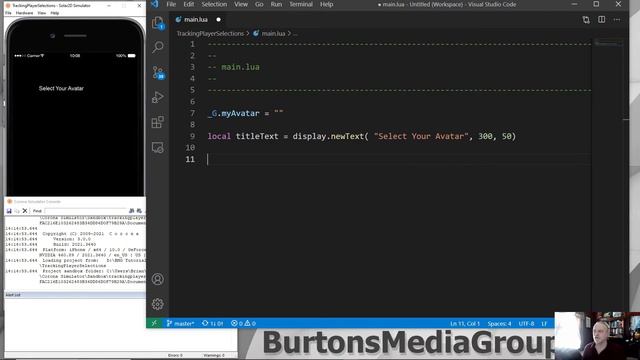Click the remote window indicator in status bar
This screenshot has width=640, height=360.
pos(154,323)
